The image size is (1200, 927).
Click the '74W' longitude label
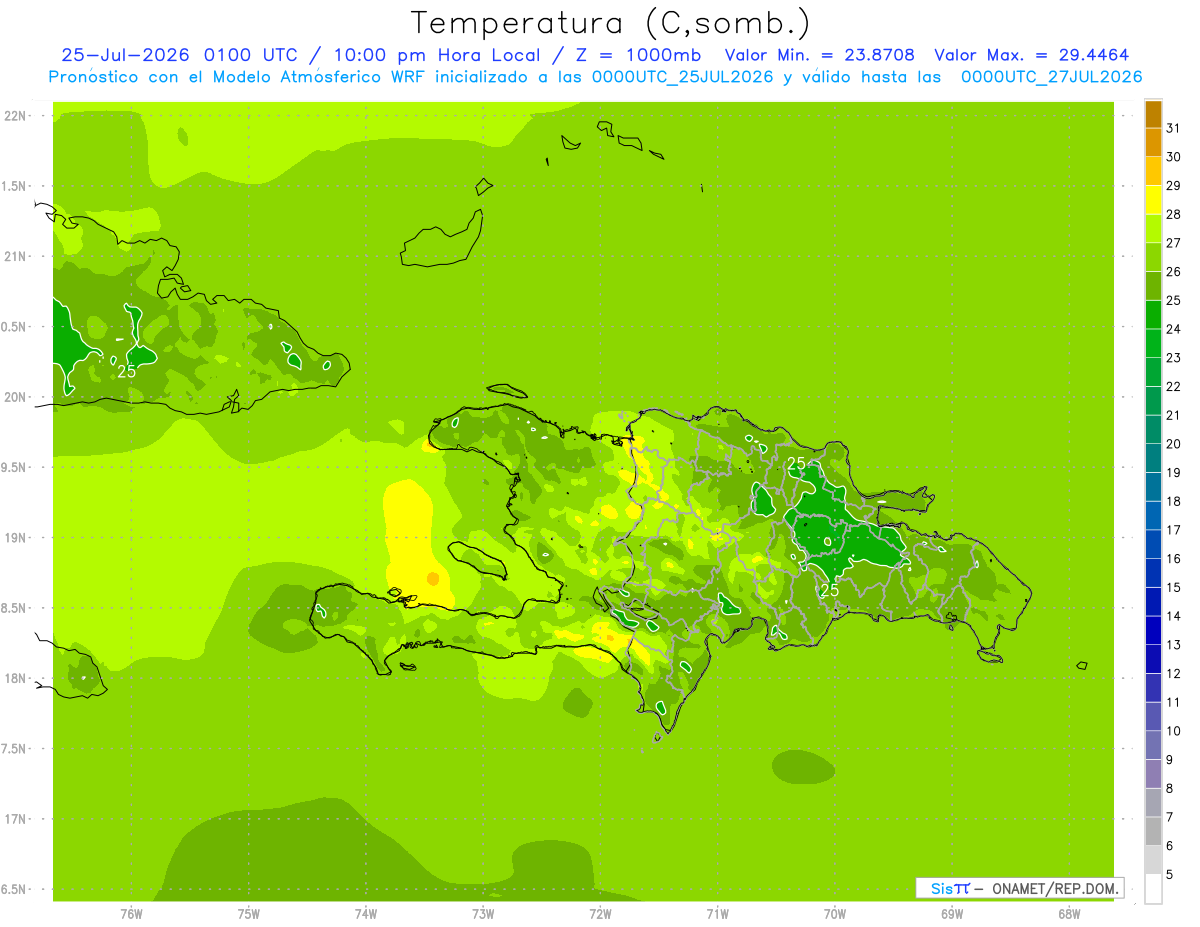coord(366,914)
